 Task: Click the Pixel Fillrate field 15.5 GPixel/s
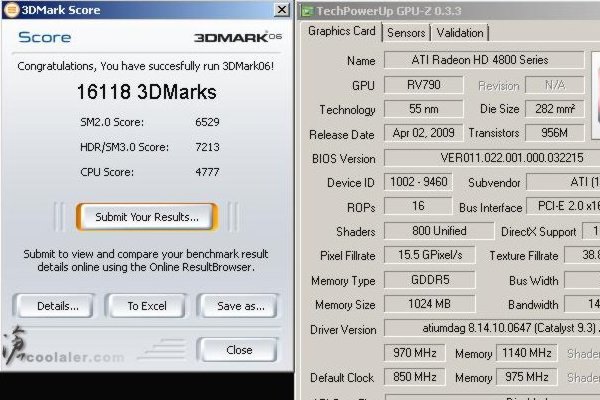point(430,255)
